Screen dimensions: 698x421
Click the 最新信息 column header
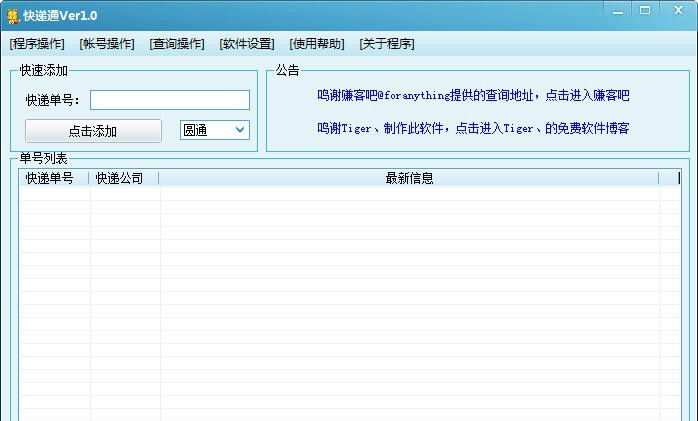click(409, 178)
